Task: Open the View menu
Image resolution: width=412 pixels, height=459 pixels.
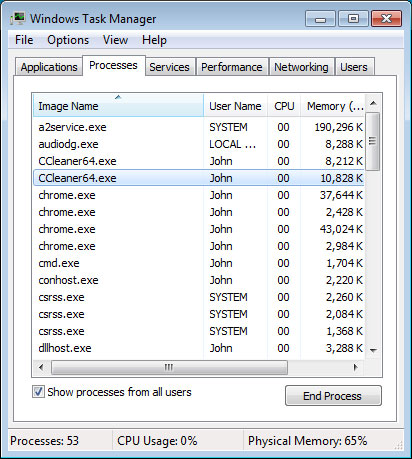Action: click(115, 40)
